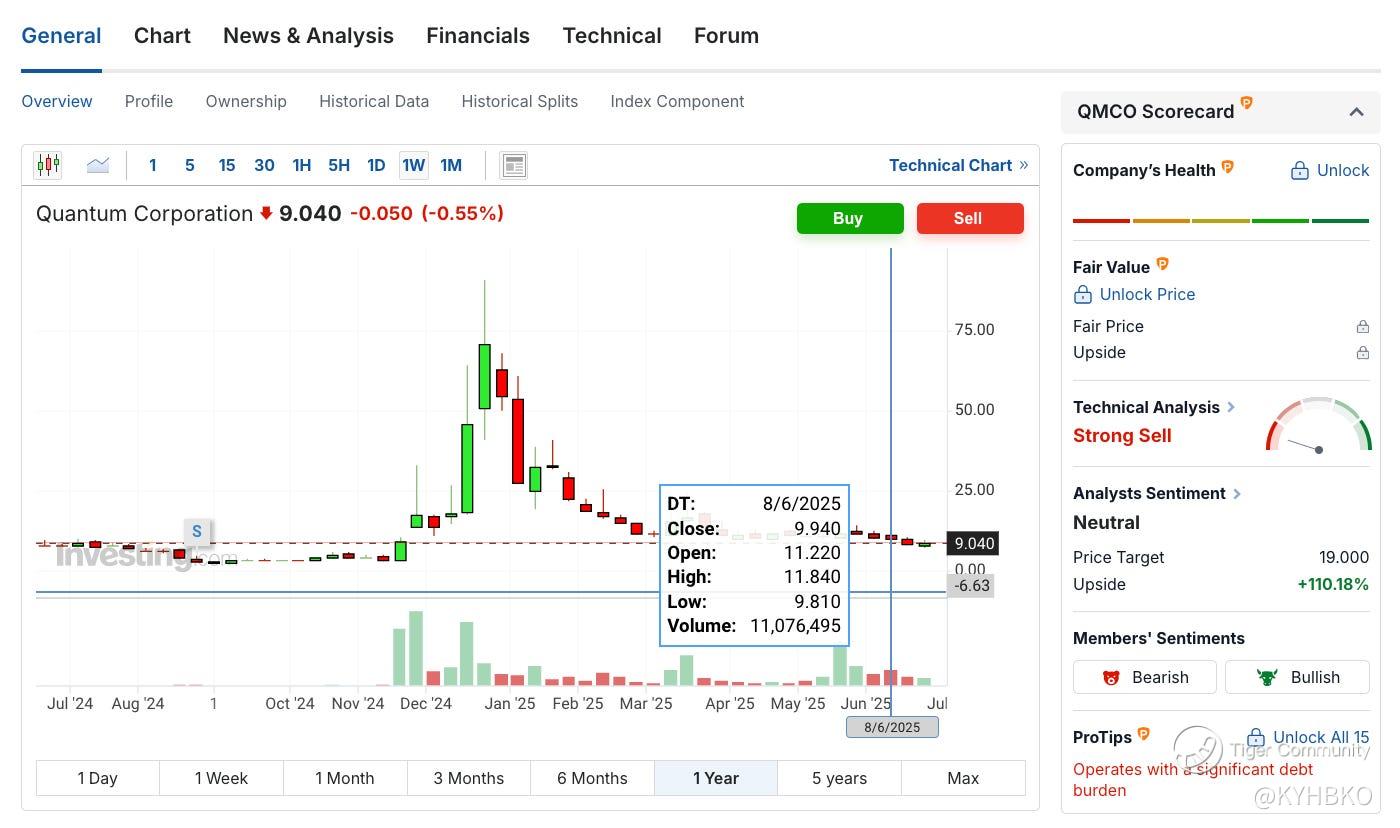The height and width of the screenshot is (828, 1400).
Task: Select the 5 years range
Action: 840,778
